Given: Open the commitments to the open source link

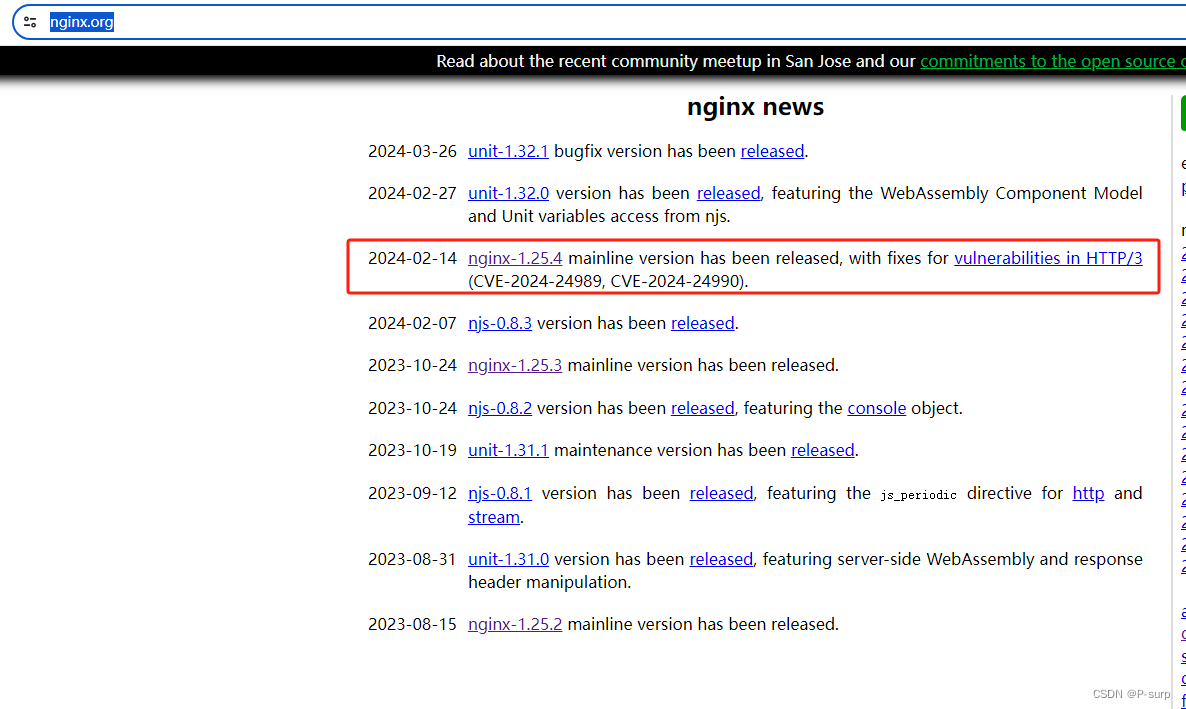Looking at the screenshot, I should (1053, 61).
